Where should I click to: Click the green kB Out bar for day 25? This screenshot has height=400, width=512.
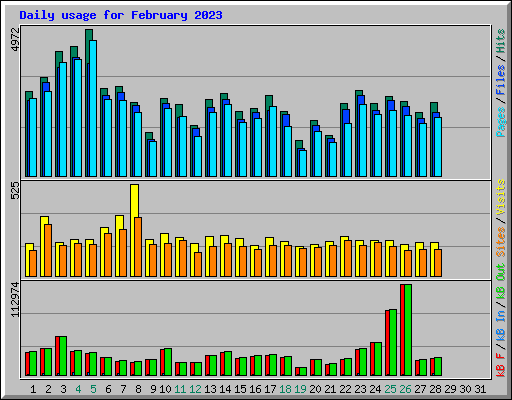pyautogui.click(x=393, y=342)
